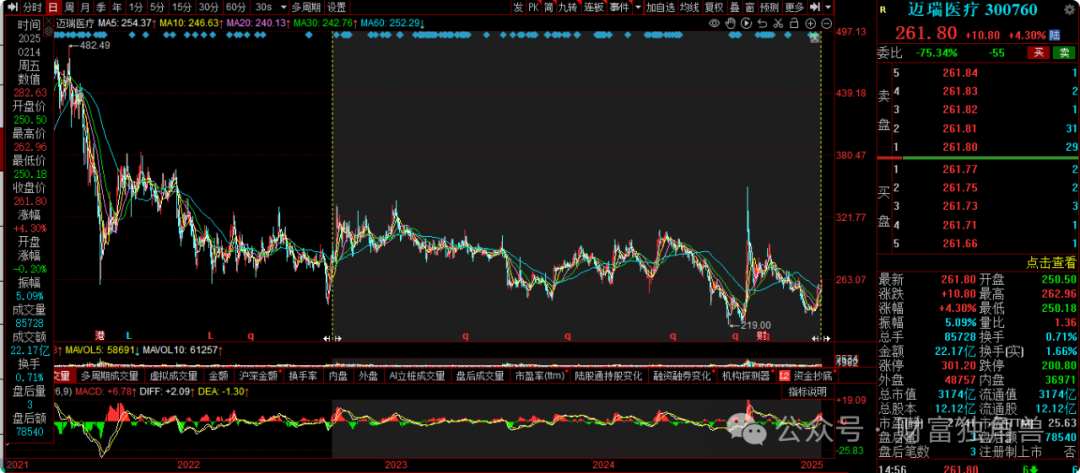This screenshot has width=1080, height=473.
Task: Open the 30s period dropdown arrow
Action: pyautogui.click(x=282, y=7)
